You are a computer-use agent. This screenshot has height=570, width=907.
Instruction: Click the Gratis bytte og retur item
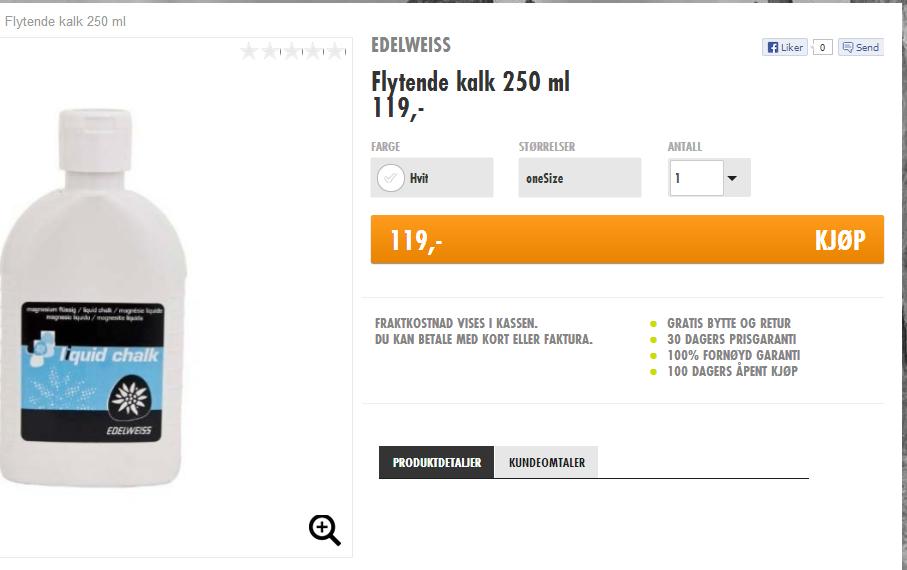[x=729, y=323]
